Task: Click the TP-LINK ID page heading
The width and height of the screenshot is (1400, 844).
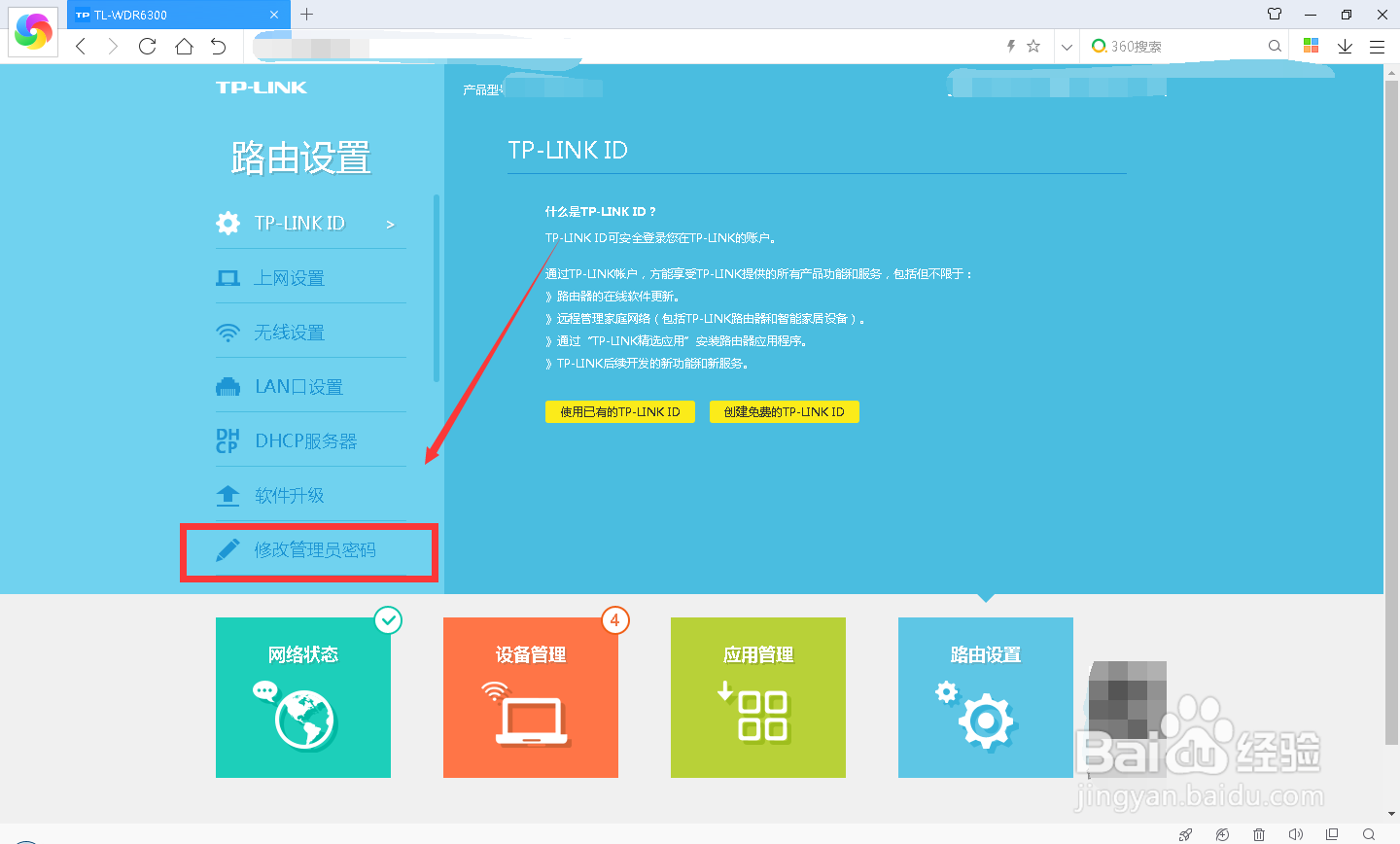Action: click(568, 150)
